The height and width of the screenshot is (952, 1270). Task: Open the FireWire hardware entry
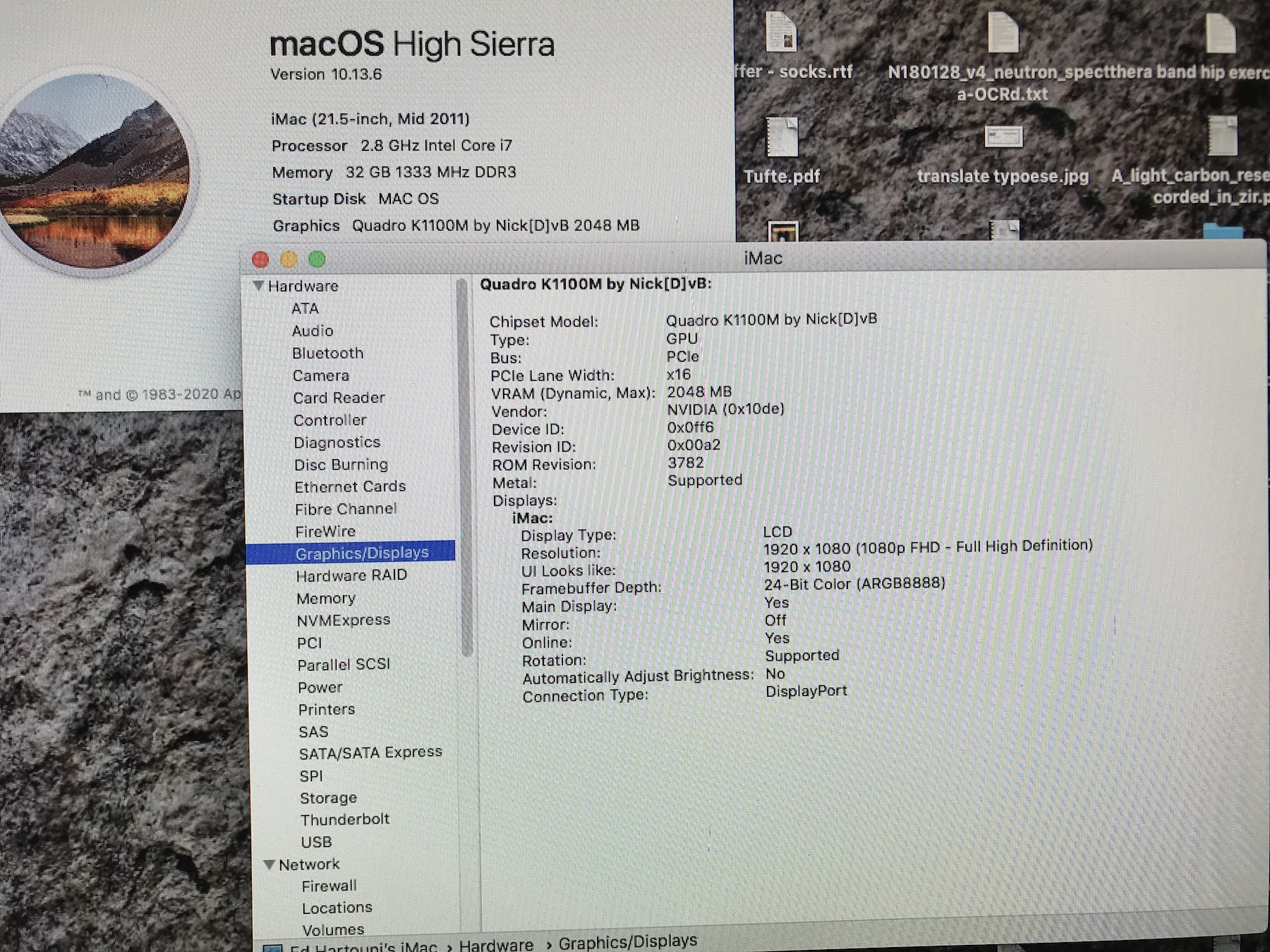click(x=325, y=532)
